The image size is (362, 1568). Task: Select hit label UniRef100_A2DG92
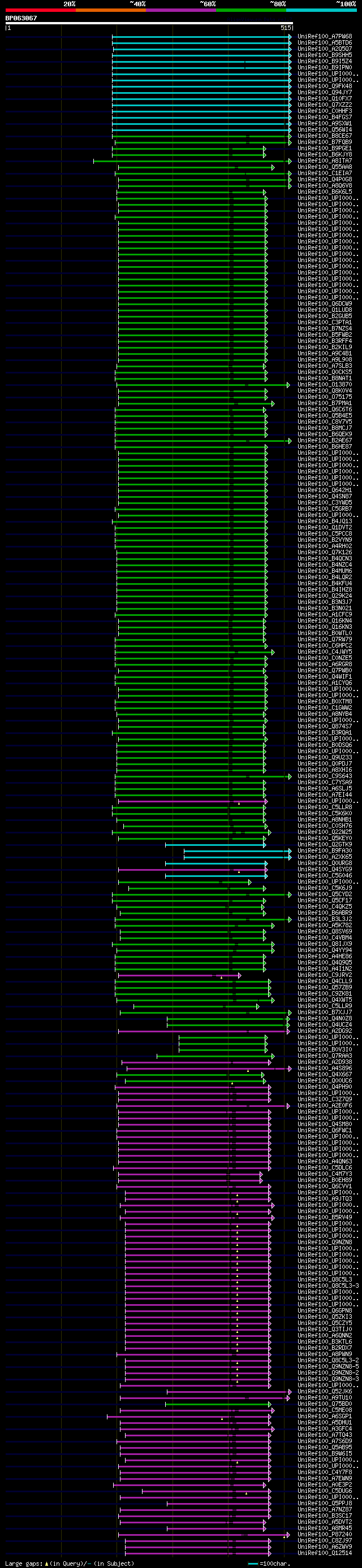tap(325, 1031)
